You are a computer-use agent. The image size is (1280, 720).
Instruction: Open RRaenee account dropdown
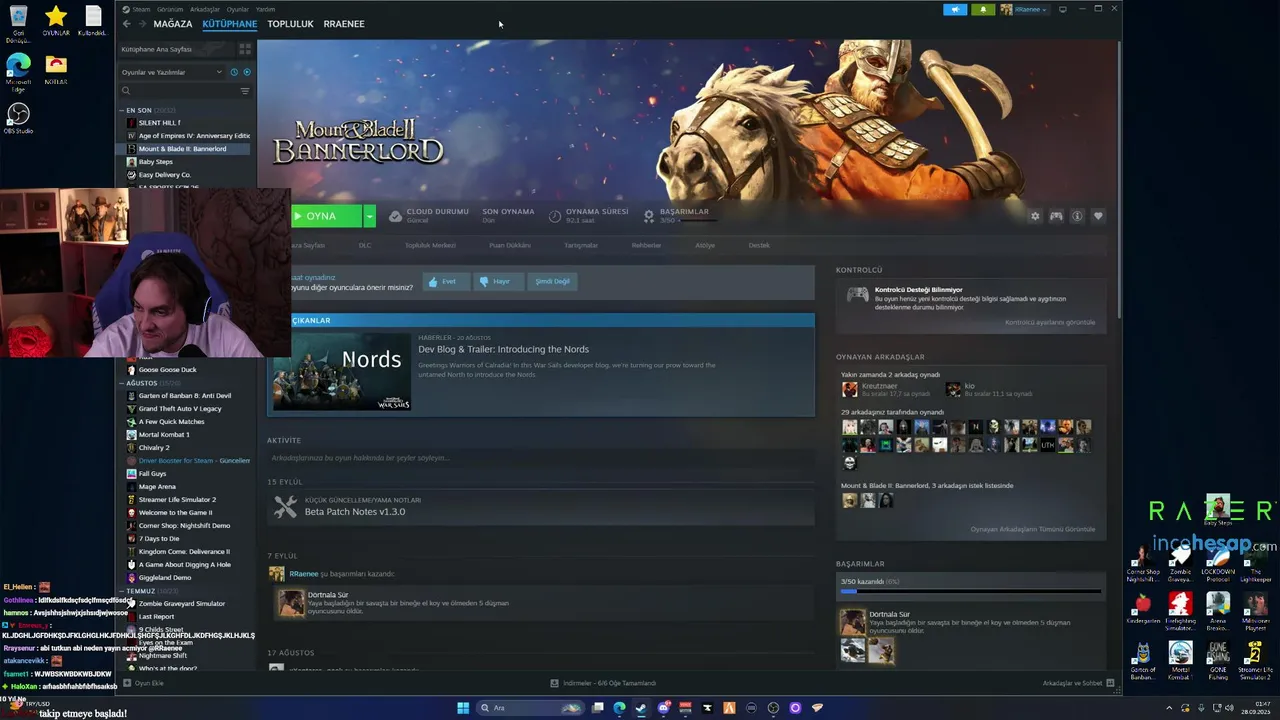tap(1023, 9)
